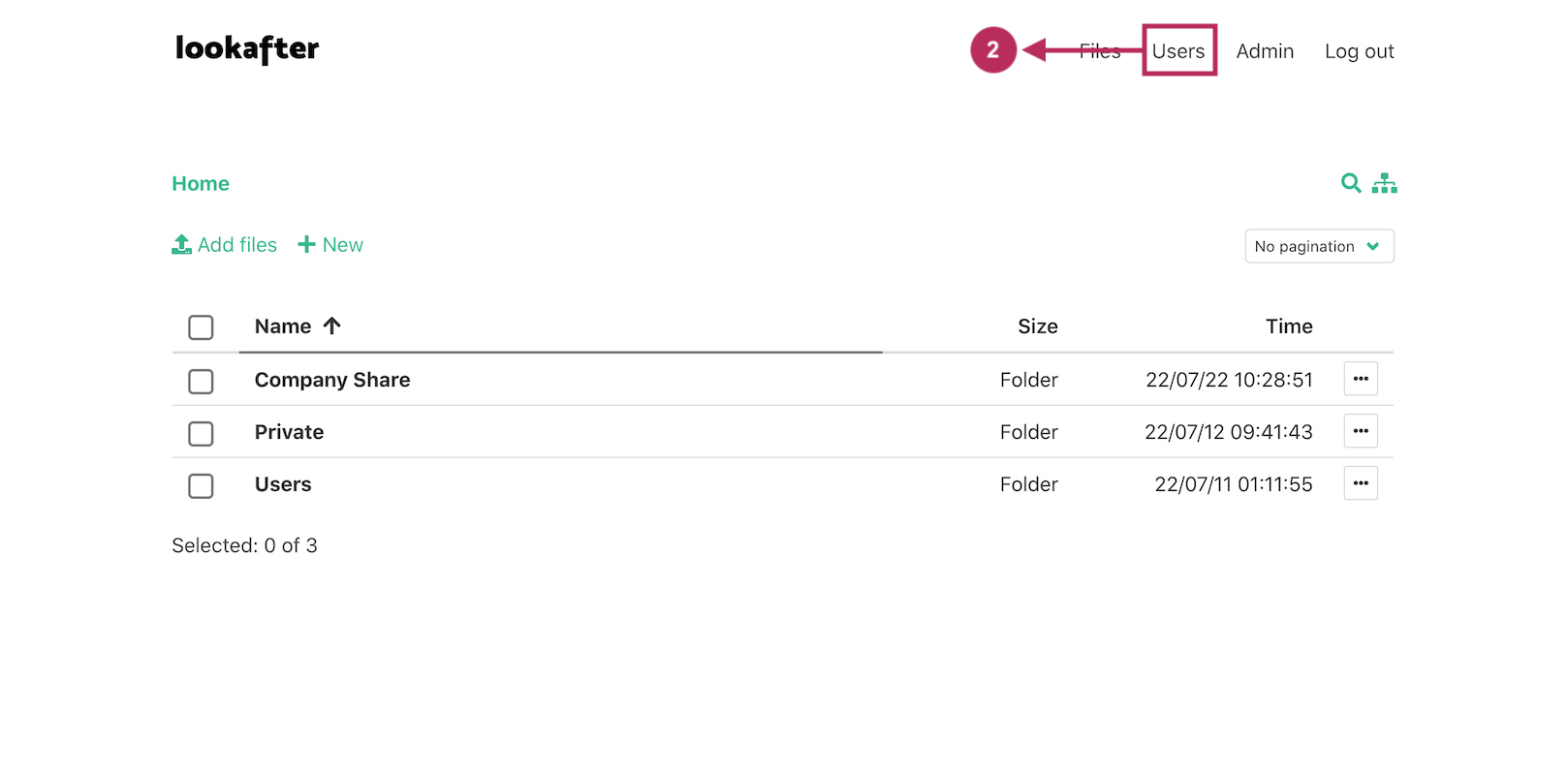
Task: Click the Name sort arrow
Action: point(332,326)
